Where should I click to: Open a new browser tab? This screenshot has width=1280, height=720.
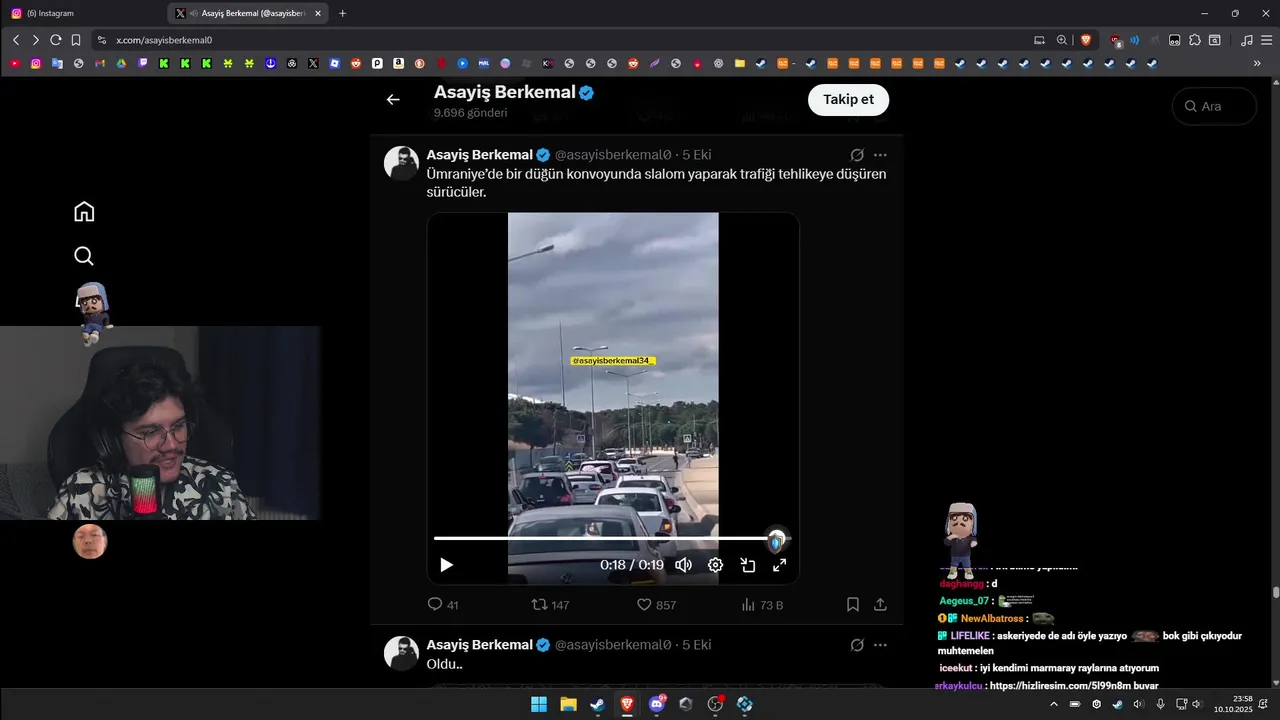[342, 13]
